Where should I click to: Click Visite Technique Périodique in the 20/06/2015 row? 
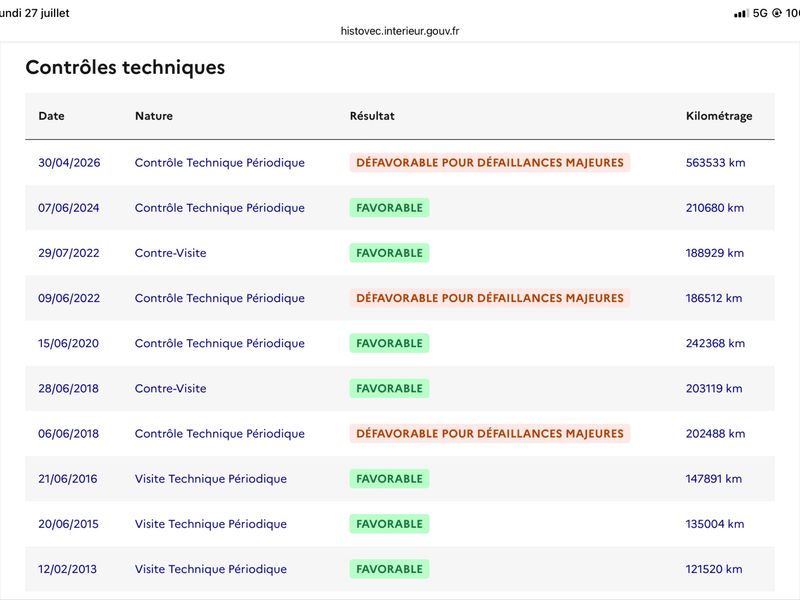pos(211,524)
